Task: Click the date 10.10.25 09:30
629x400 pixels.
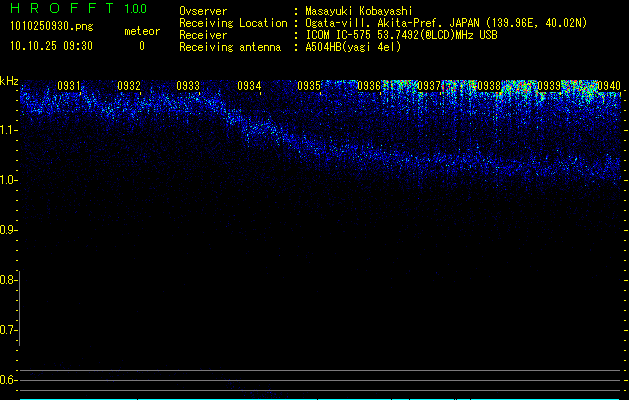Action: 51,46
